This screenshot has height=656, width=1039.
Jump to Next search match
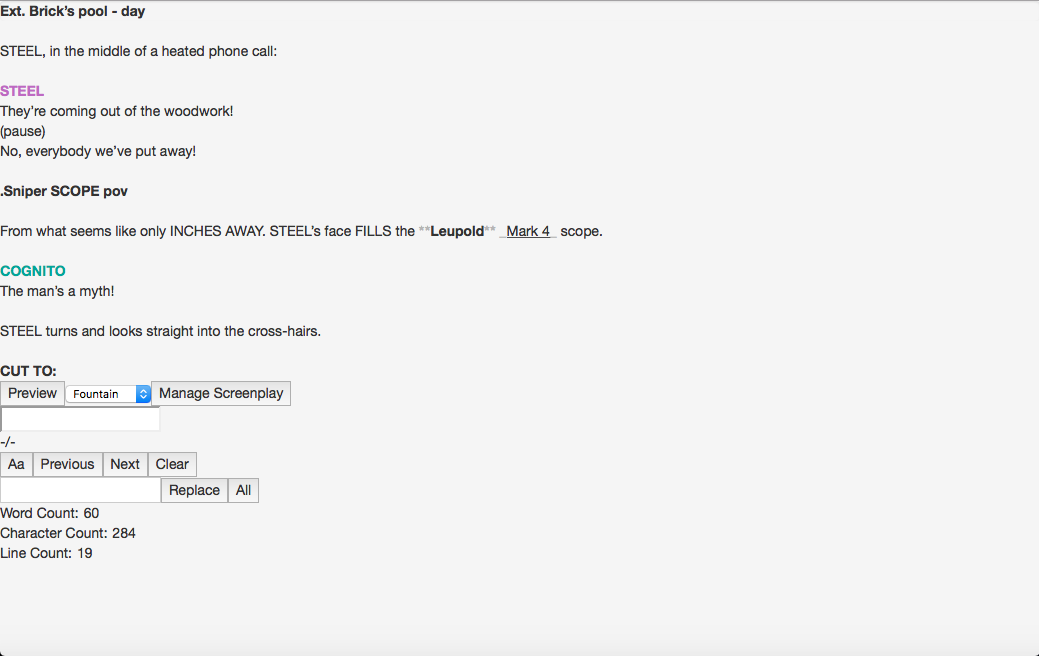[x=125, y=465]
